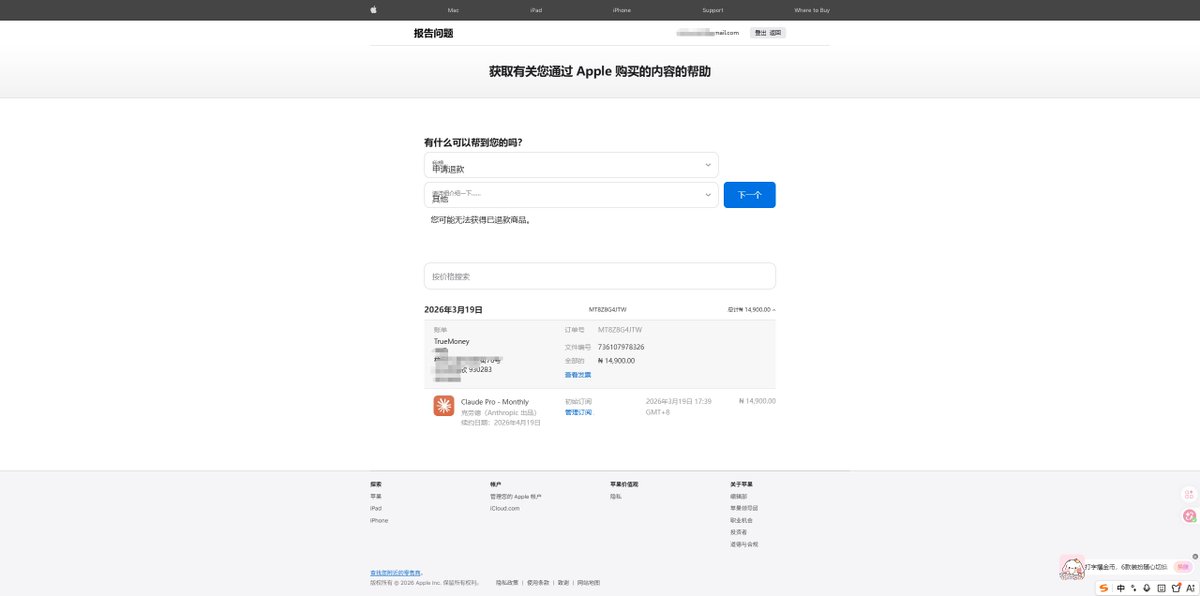Click the AI assistant icon on the IME toolbar
This screenshot has height=596, width=1200.
click(x=1190, y=588)
